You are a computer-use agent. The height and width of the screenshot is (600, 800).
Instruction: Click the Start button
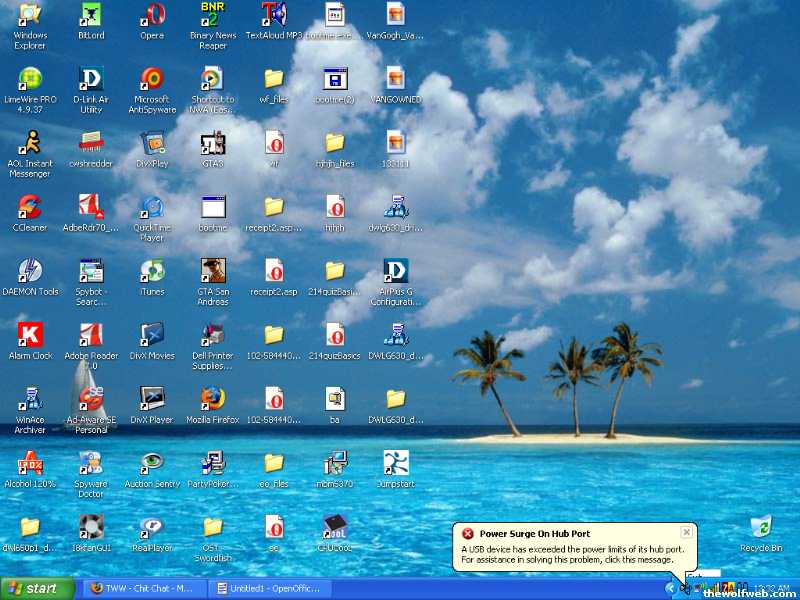click(38, 588)
